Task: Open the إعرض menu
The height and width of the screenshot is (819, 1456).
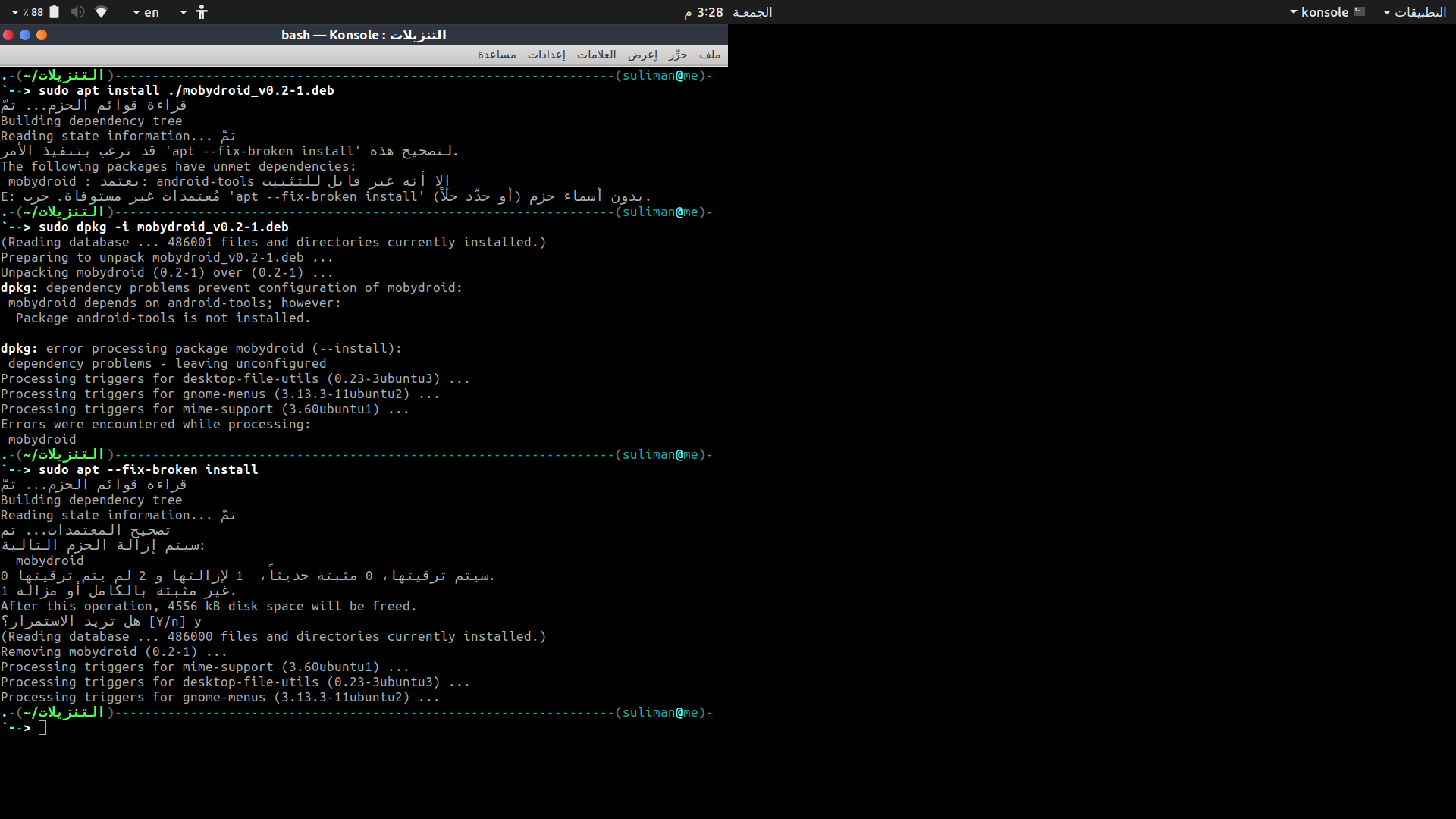Action: pyautogui.click(x=642, y=55)
